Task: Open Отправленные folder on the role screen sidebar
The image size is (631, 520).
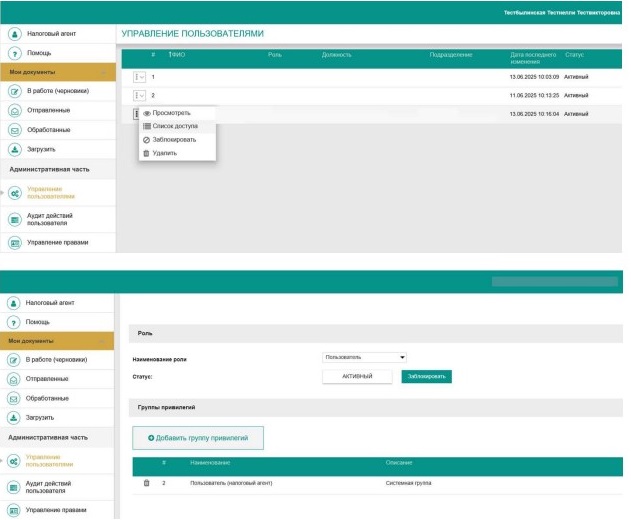Action: (x=47, y=379)
